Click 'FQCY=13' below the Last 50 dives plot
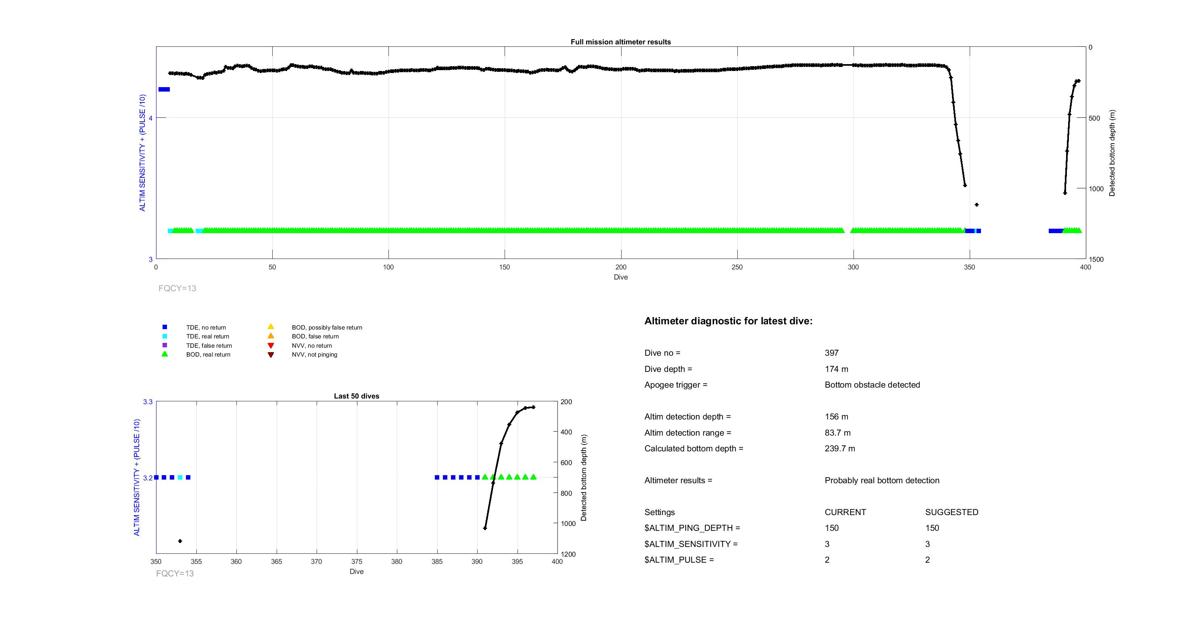1200x622 pixels. pos(174,574)
